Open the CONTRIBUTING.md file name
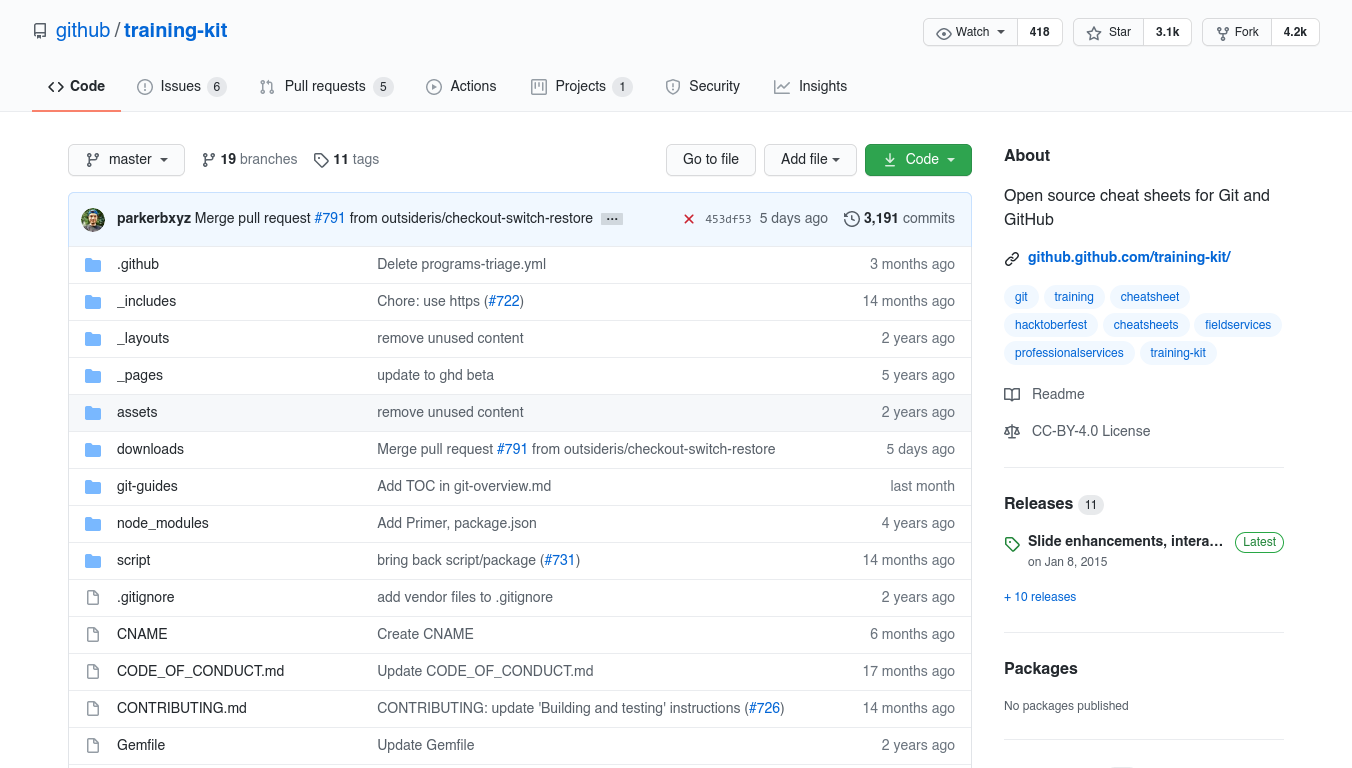 coord(182,708)
